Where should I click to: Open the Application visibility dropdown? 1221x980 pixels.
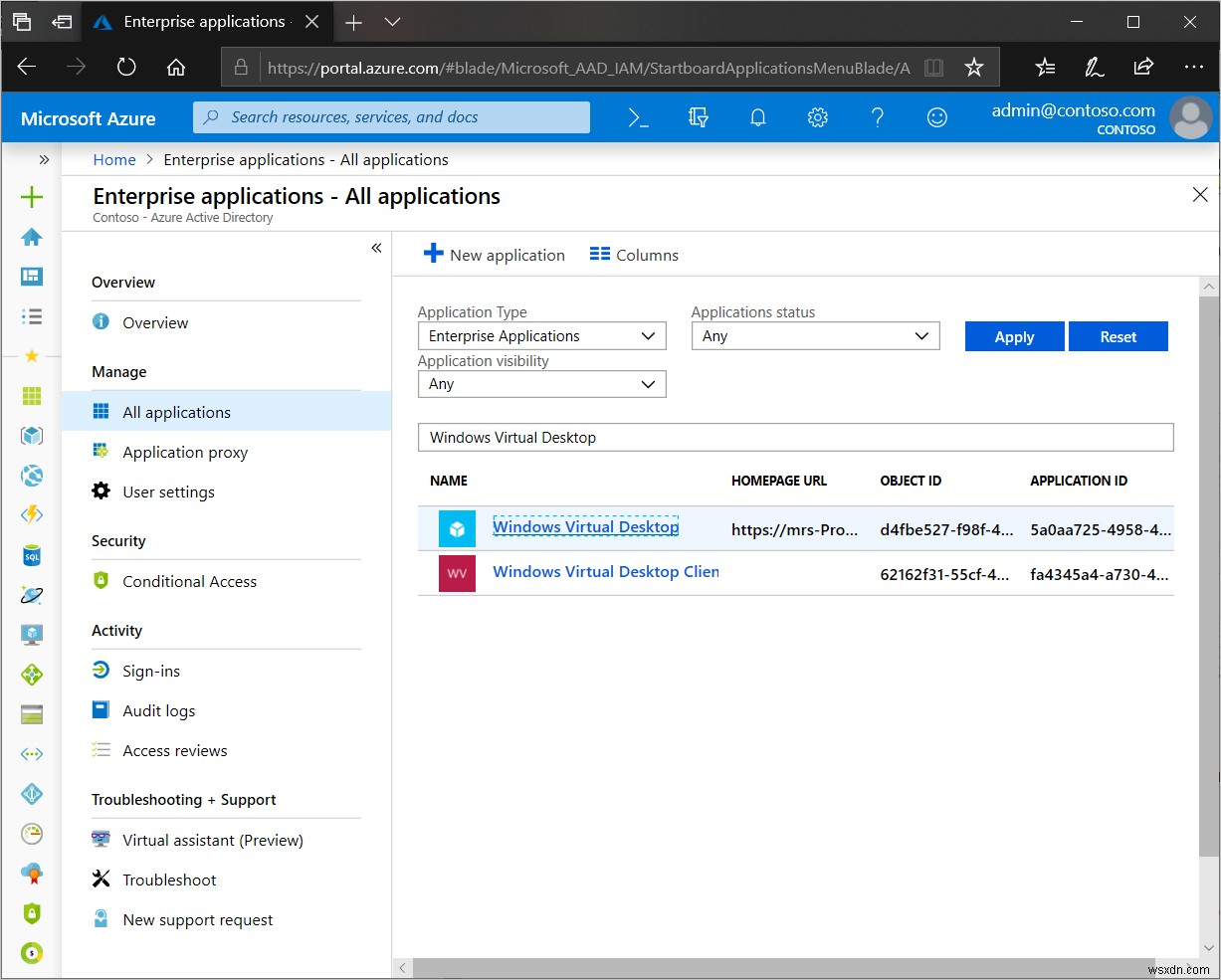(x=541, y=384)
